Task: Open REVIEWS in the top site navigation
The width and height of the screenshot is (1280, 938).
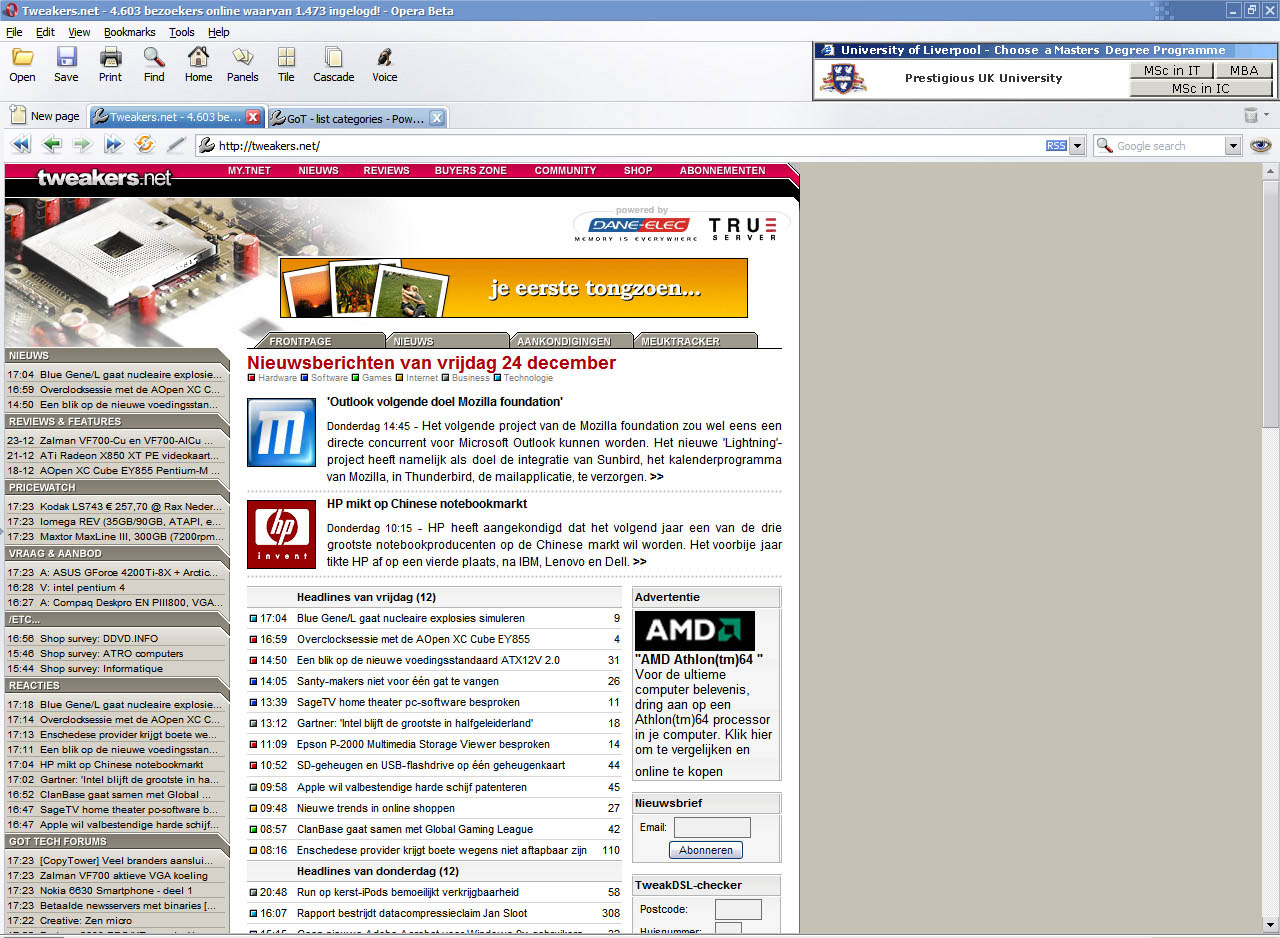Action: click(386, 171)
